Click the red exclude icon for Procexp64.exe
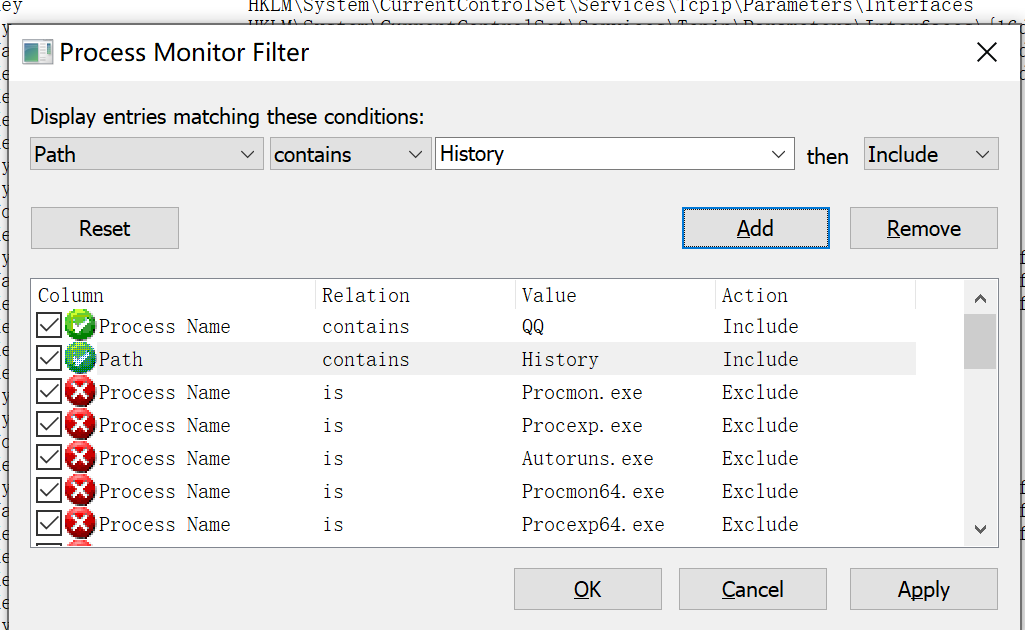 (80, 523)
